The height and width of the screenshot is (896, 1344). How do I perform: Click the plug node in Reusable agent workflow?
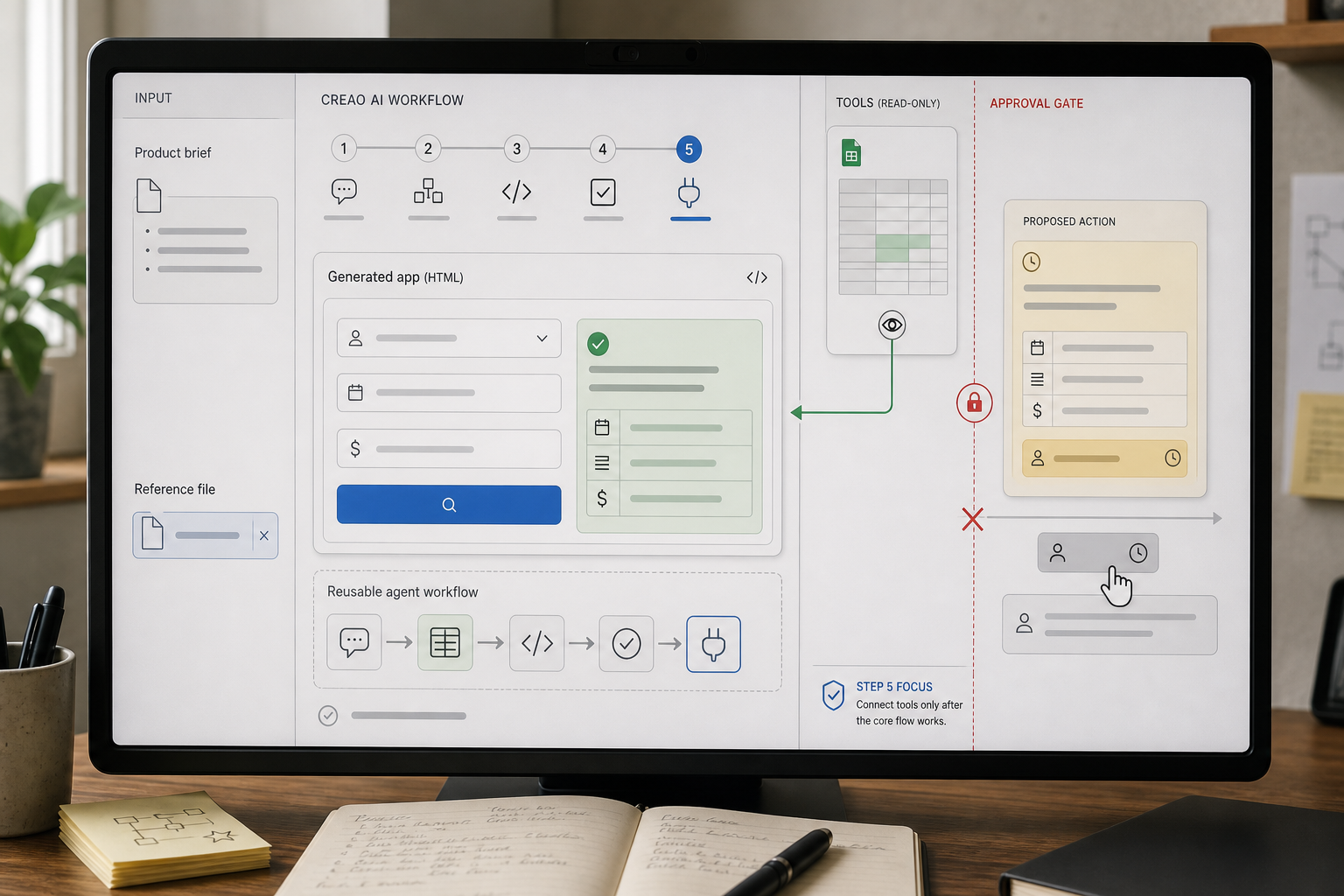pos(714,644)
